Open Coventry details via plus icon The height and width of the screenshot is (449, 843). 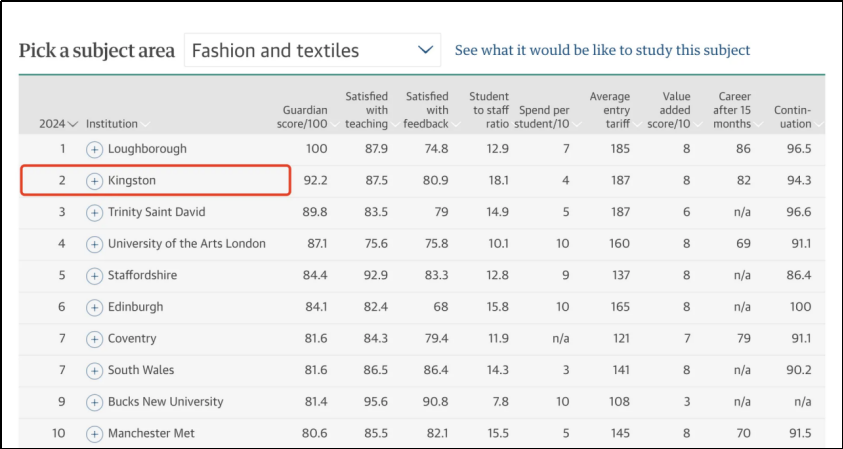pos(95,339)
